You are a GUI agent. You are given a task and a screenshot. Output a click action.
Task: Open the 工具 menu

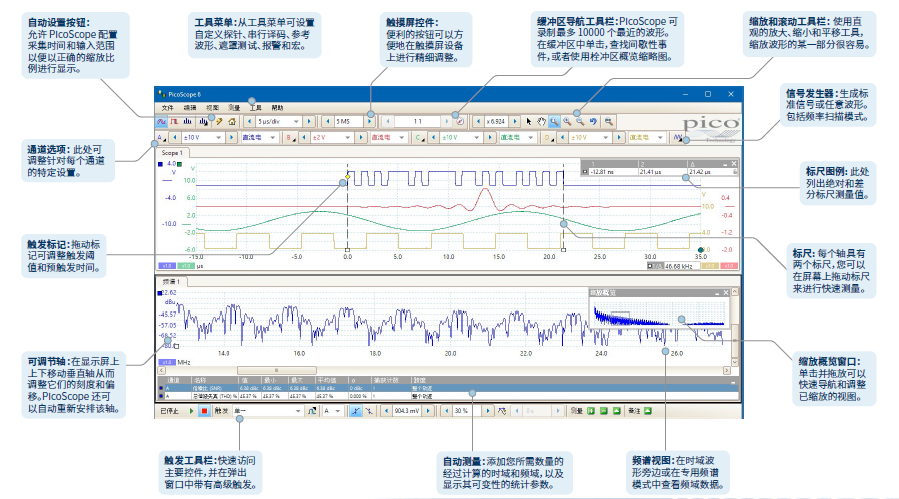pyautogui.click(x=255, y=107)
